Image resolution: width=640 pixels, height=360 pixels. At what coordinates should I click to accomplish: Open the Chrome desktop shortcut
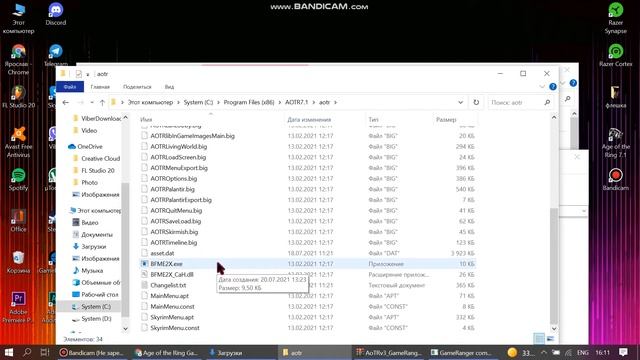pyautogui.click(x=18, y=60)
